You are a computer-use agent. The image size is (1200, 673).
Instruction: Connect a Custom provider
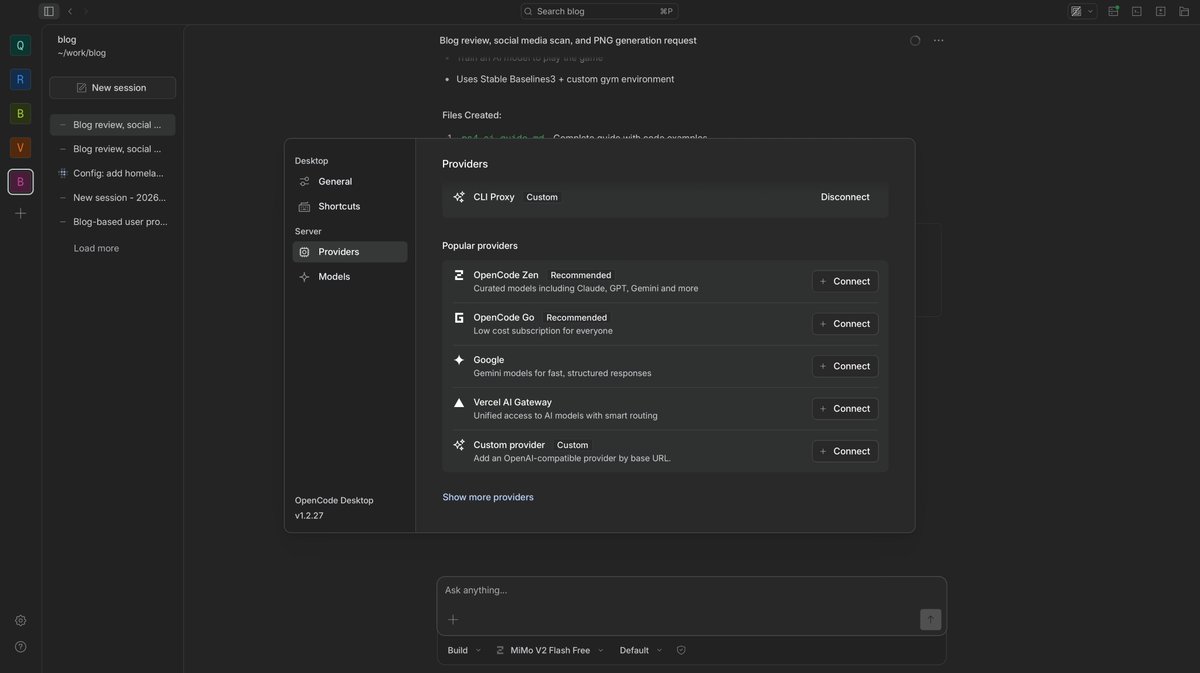point(845,451)
